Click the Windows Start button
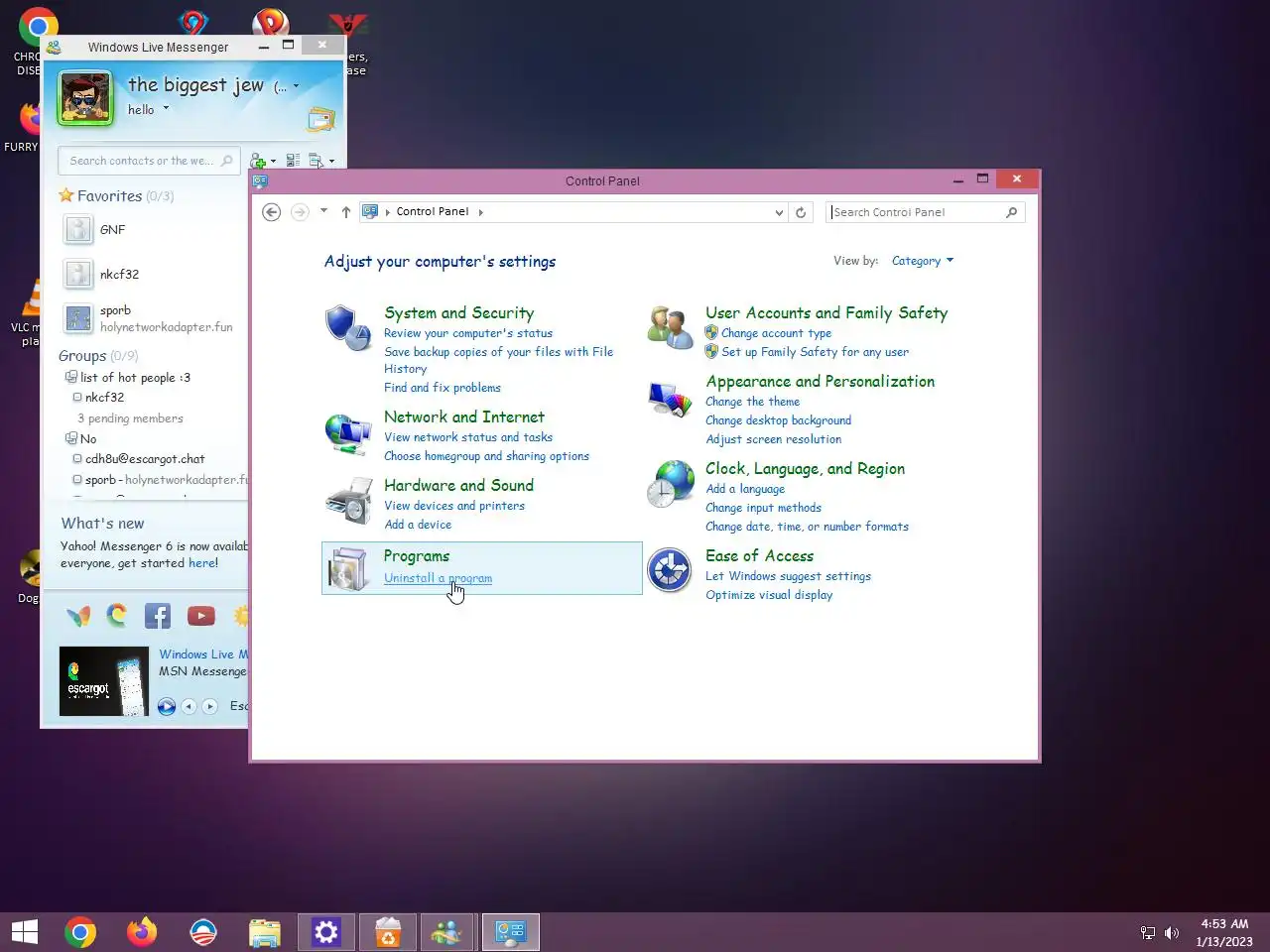This screenshot has height=952, width=1270. tap(25, 932)
